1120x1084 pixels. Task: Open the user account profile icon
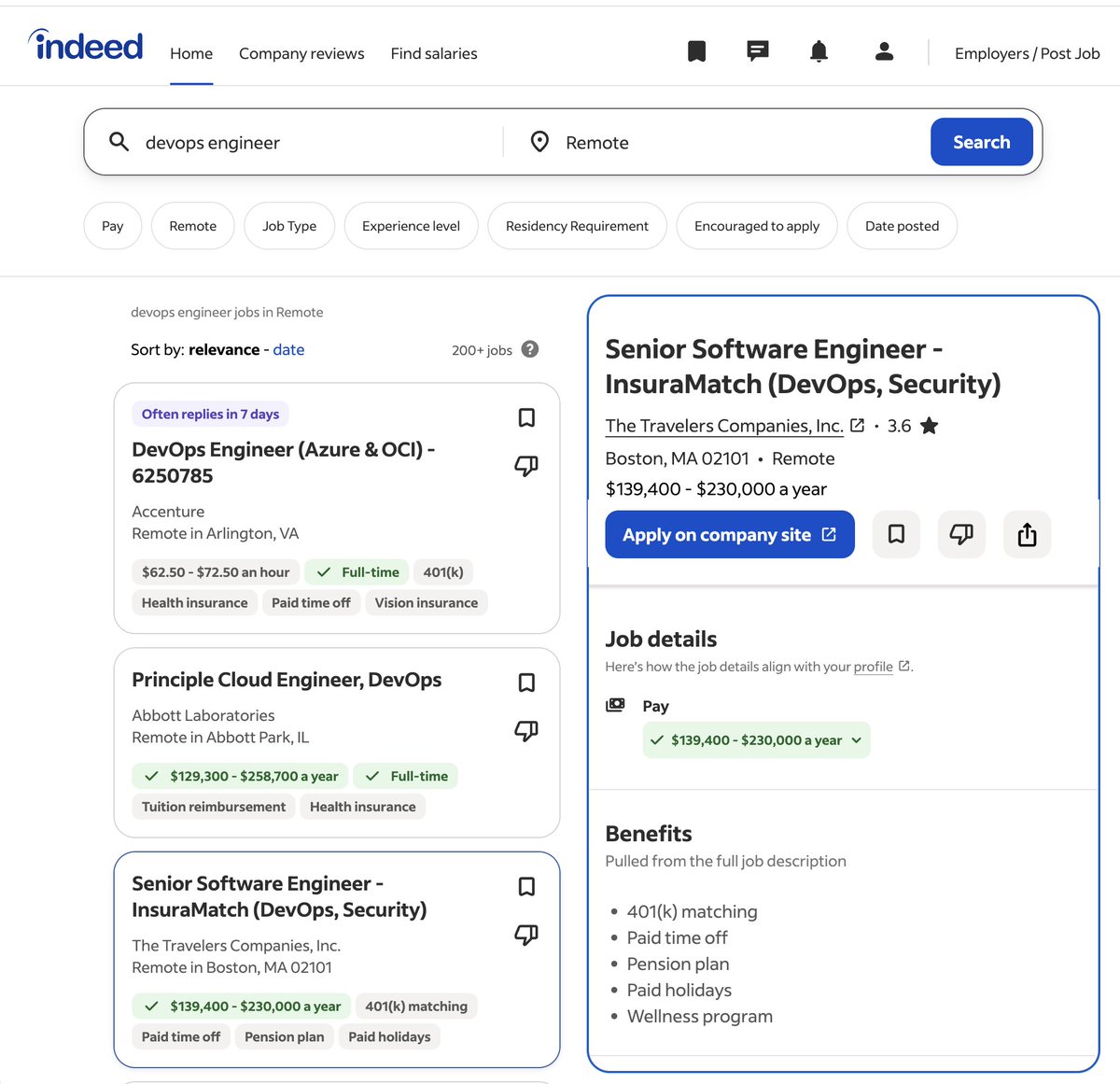pos(884,51)
